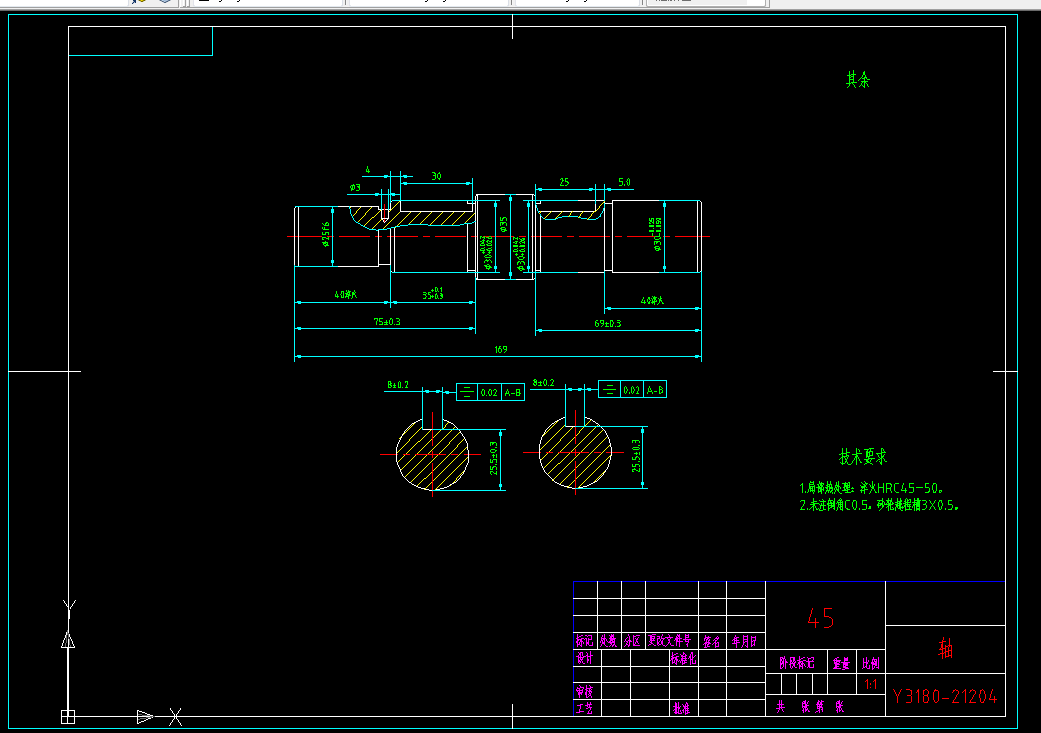The width and height of the screenshot is (1041, 733).
Task: Click the '处数' column header
Action: point(609,641)
